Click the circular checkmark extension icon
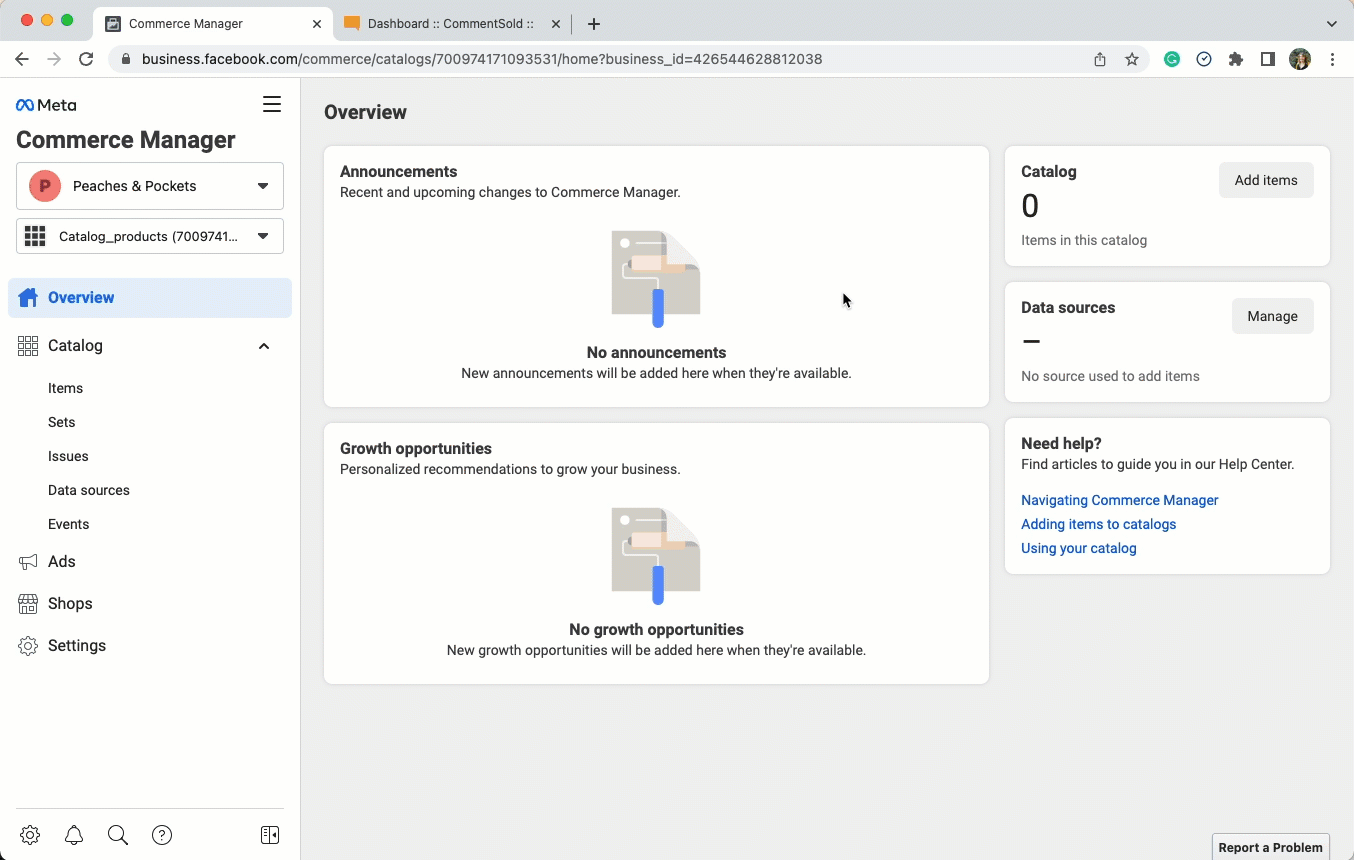The image size is (1354, 860). (1204, 59)
